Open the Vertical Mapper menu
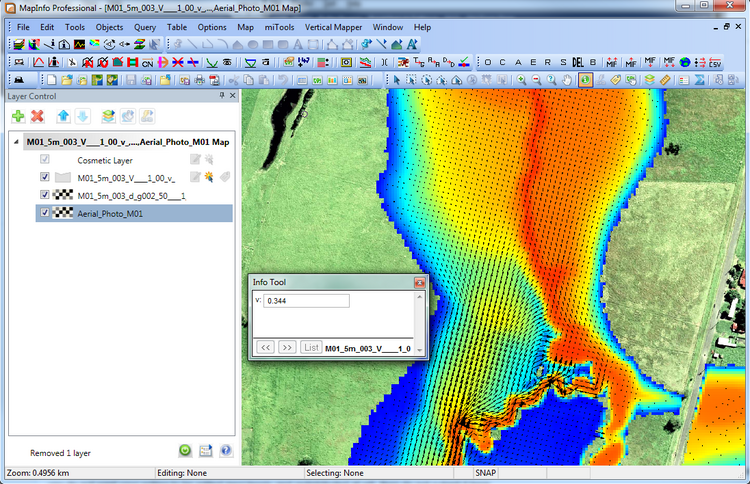 (x=332, y=27)
